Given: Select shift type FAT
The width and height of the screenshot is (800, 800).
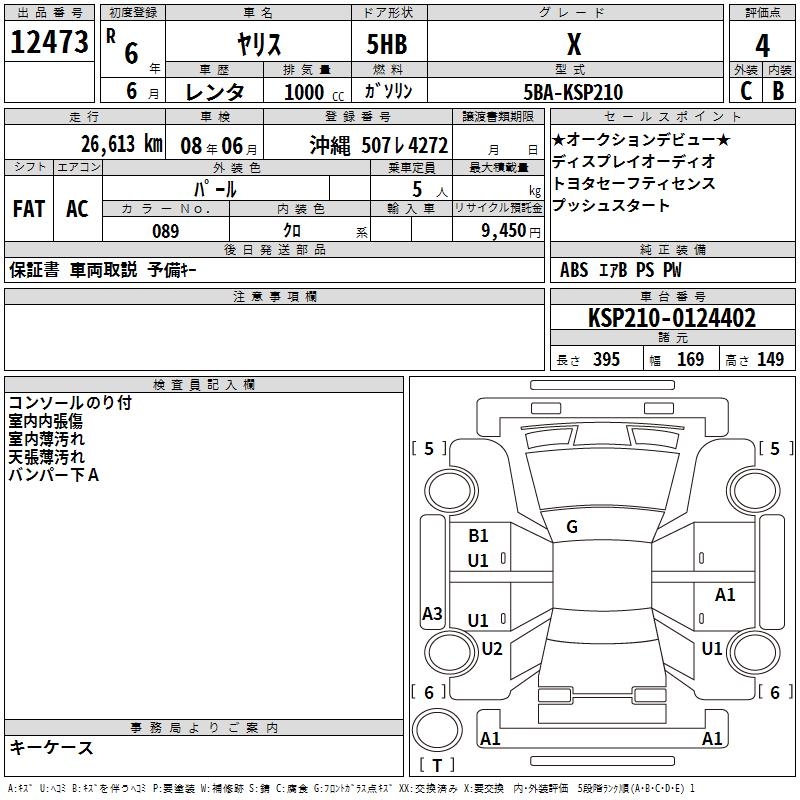Looking at the screenshot, I should click(x=29, y=209).
